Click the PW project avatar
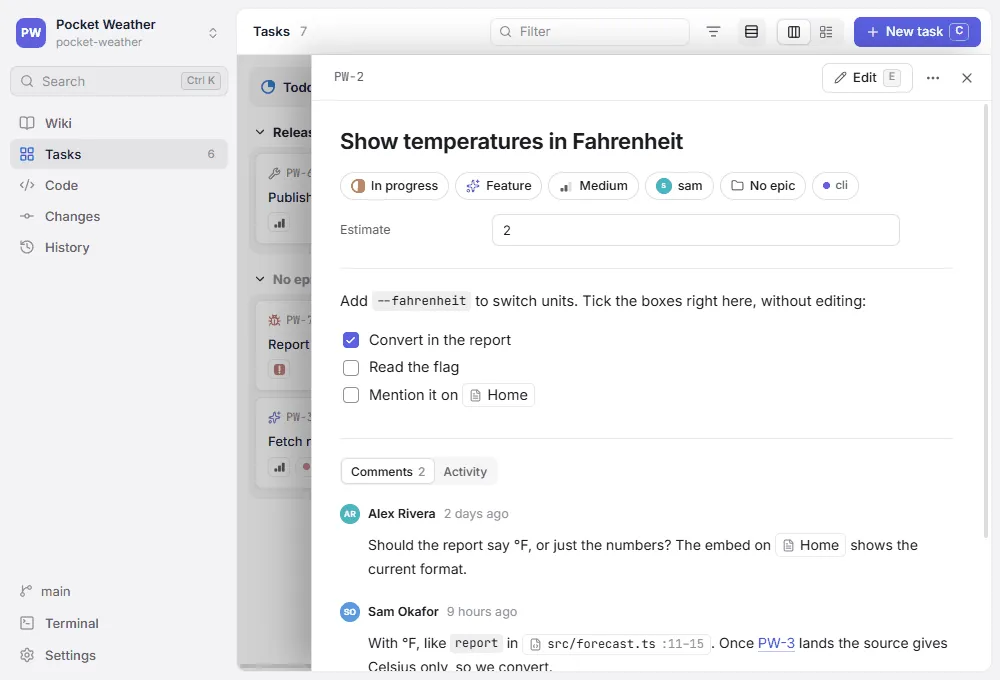 point(31,33)
